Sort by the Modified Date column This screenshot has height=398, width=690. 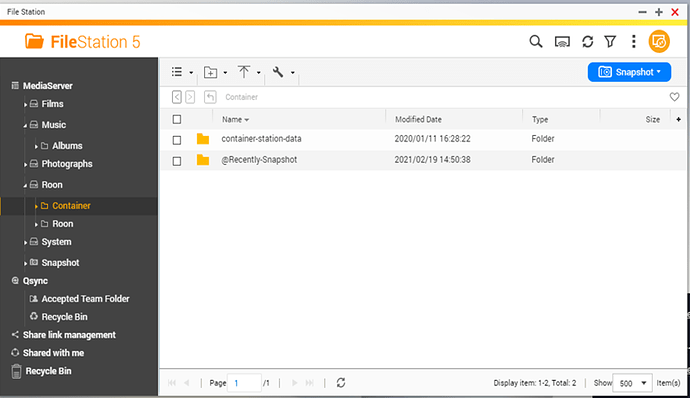(x=418, y=119)
